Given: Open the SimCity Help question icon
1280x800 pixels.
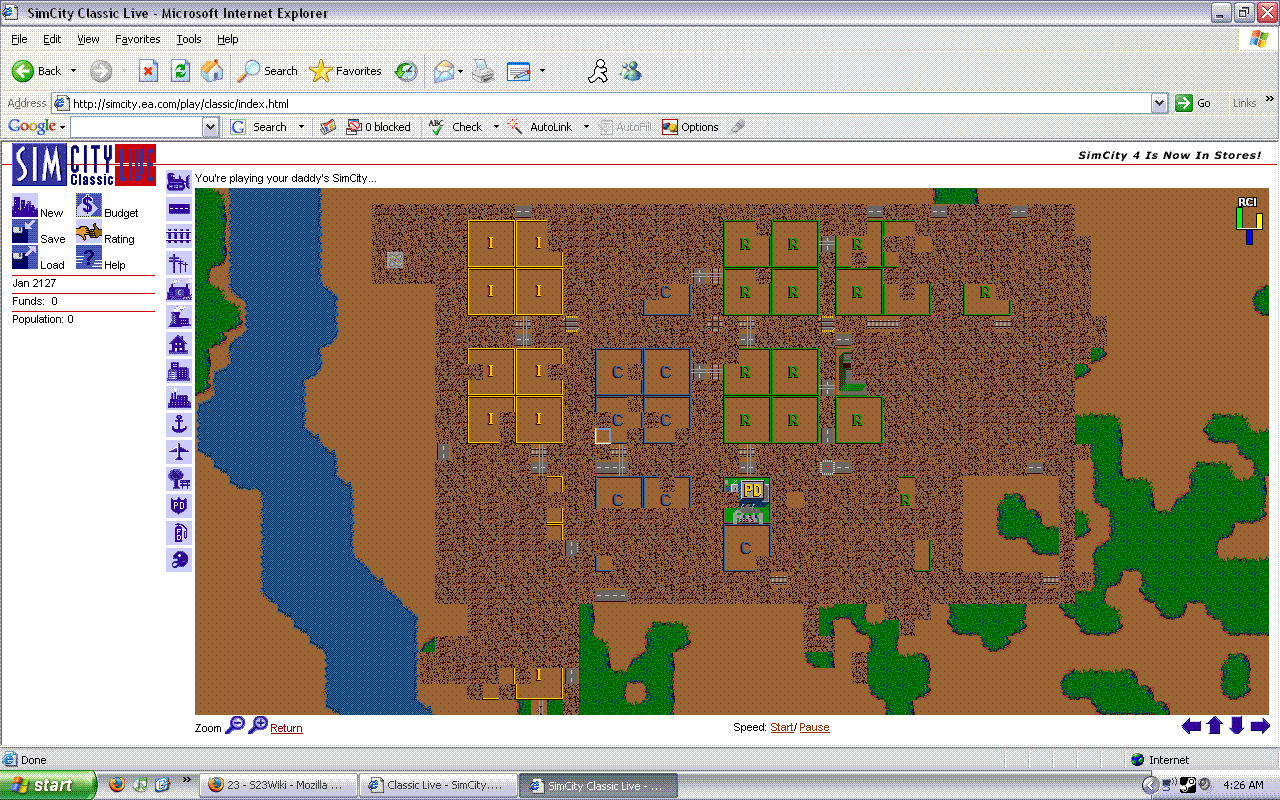Looking at the screenshot, I should 89,258.
